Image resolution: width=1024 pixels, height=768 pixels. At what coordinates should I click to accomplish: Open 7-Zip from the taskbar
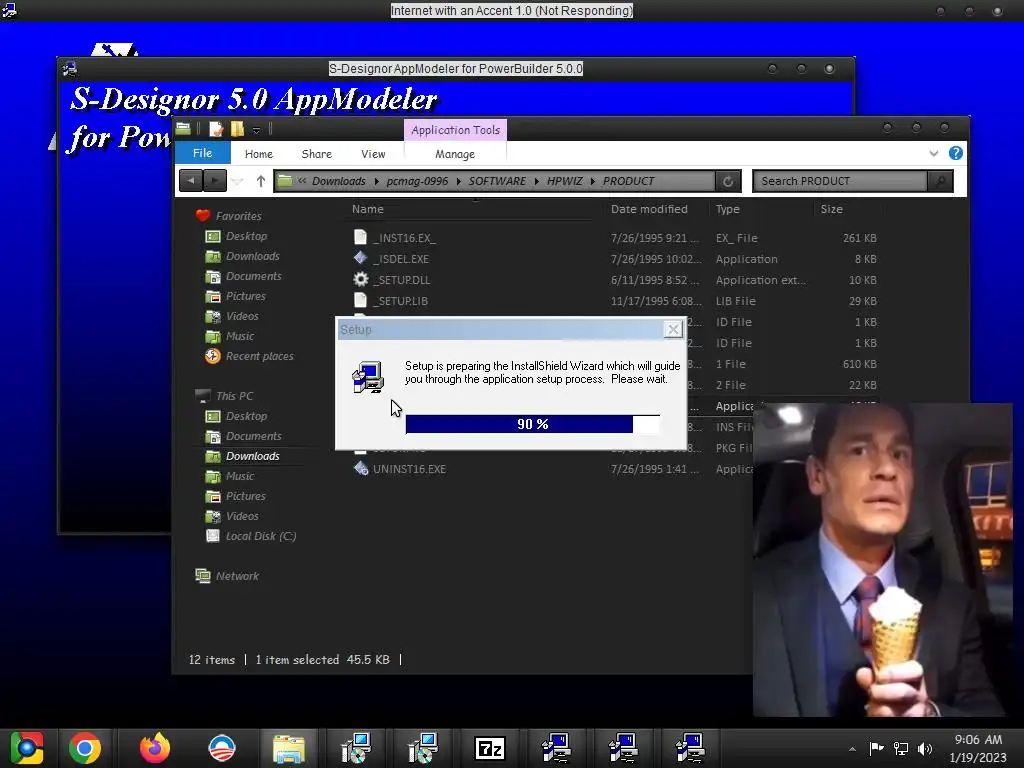point(490,748)
